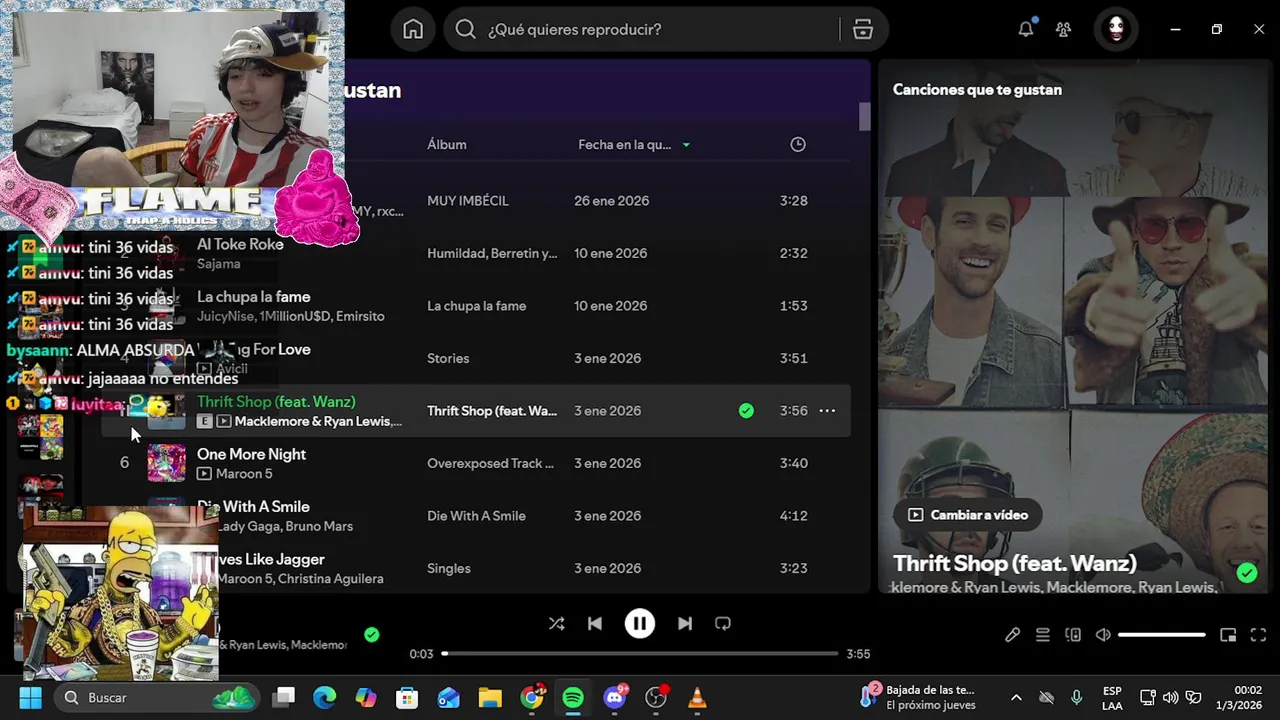The image size is (1280, 720).
Task: Open the lyrics microphone icon in player bar
Action: 1013,635
